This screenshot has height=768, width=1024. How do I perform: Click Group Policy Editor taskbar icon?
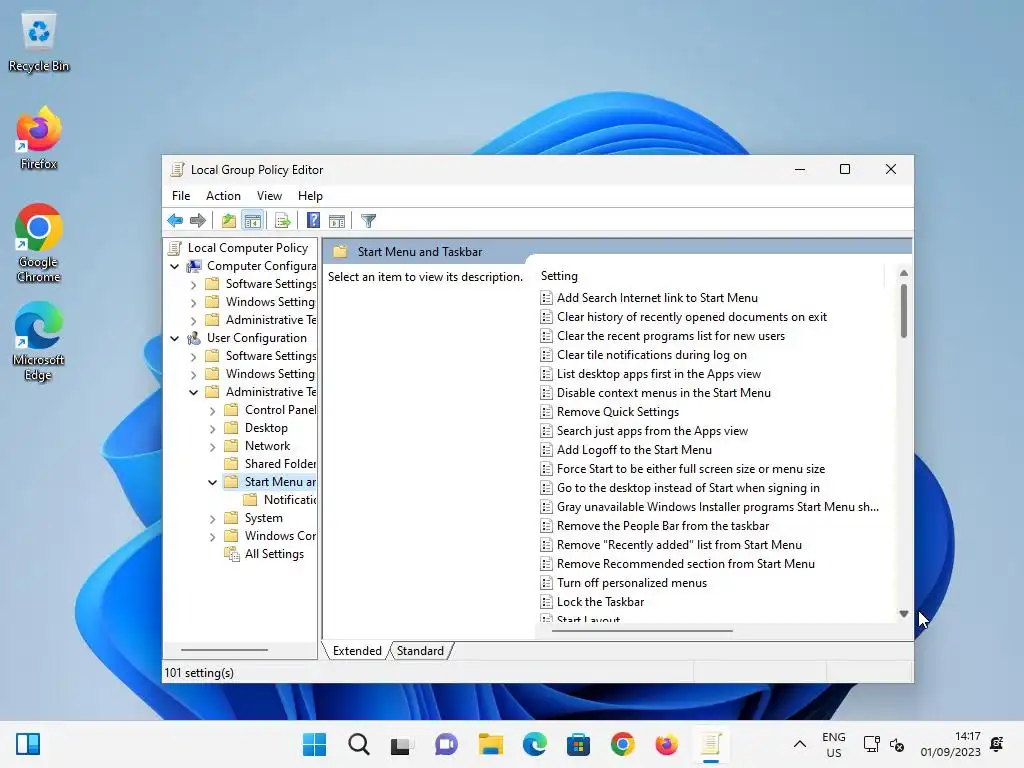click(711, 744)
